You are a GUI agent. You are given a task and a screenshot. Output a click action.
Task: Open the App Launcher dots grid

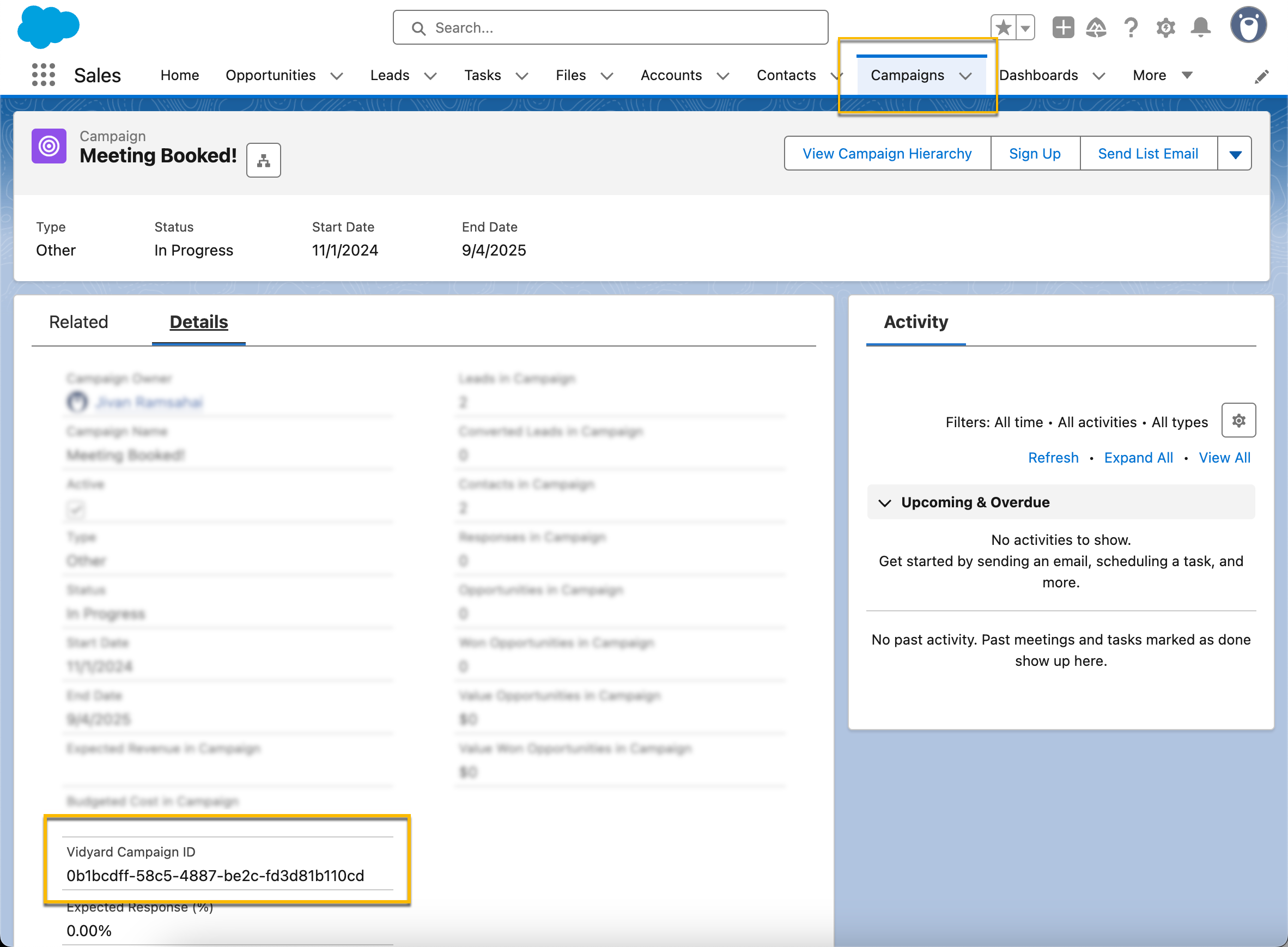tap(44, 75)
